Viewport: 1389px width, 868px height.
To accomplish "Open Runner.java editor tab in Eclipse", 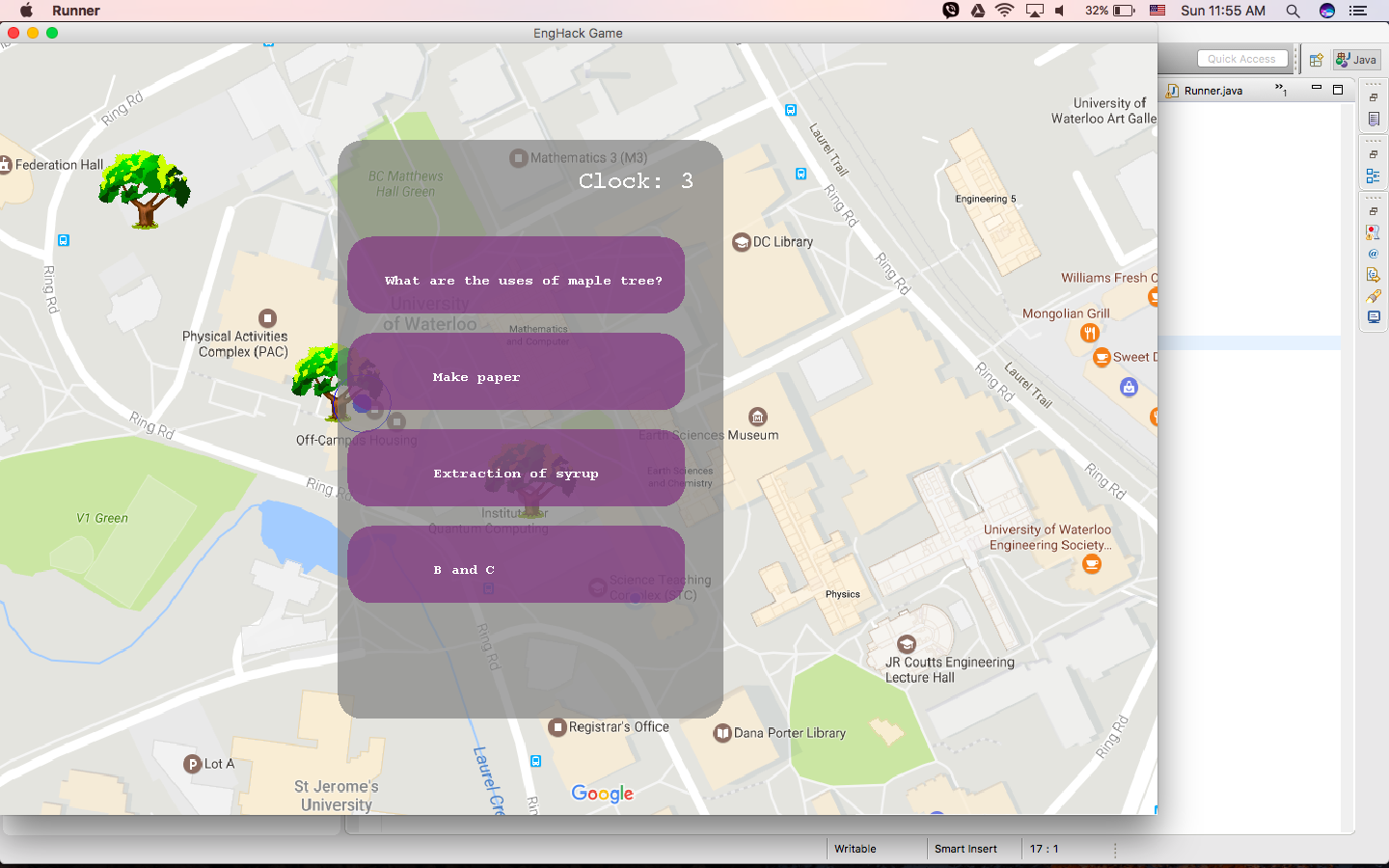I will tap(1205, 91).
